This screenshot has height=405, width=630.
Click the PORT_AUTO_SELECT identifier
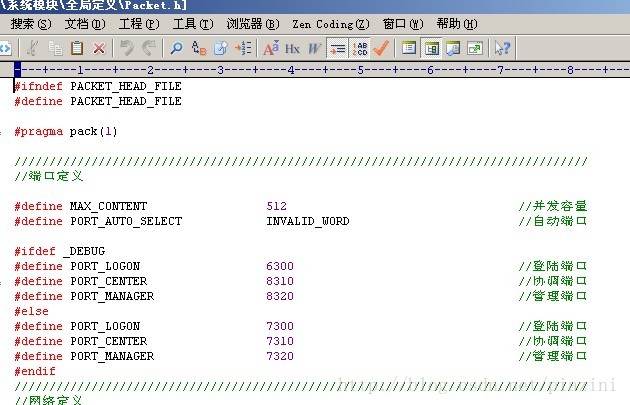tap(126, 221)
